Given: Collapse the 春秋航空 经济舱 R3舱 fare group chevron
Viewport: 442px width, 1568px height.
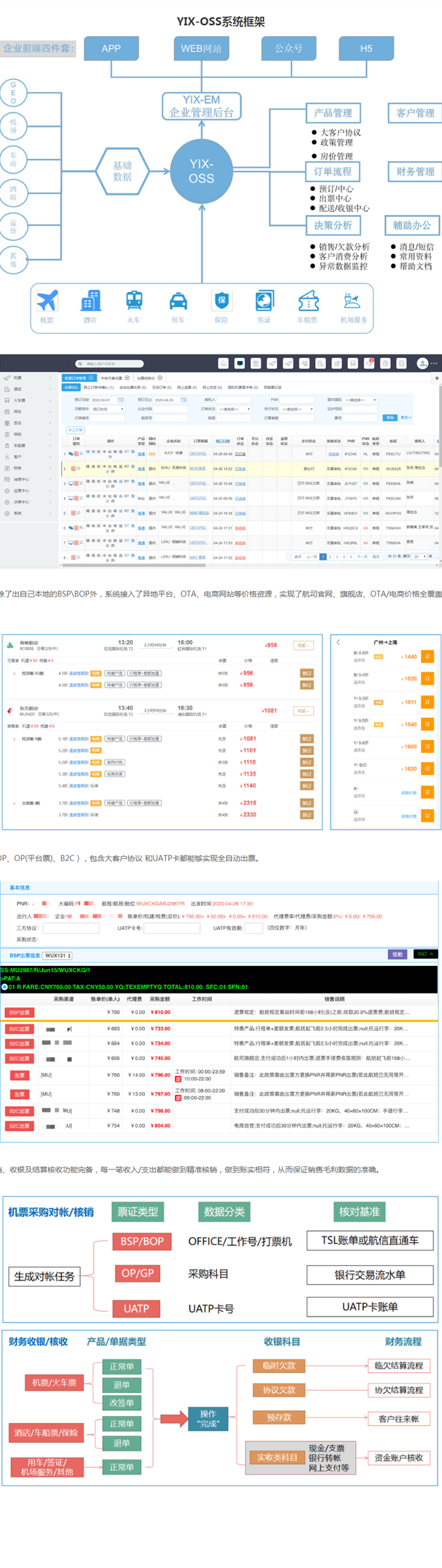Looking at the screenshot, I should tap(14, 674).
